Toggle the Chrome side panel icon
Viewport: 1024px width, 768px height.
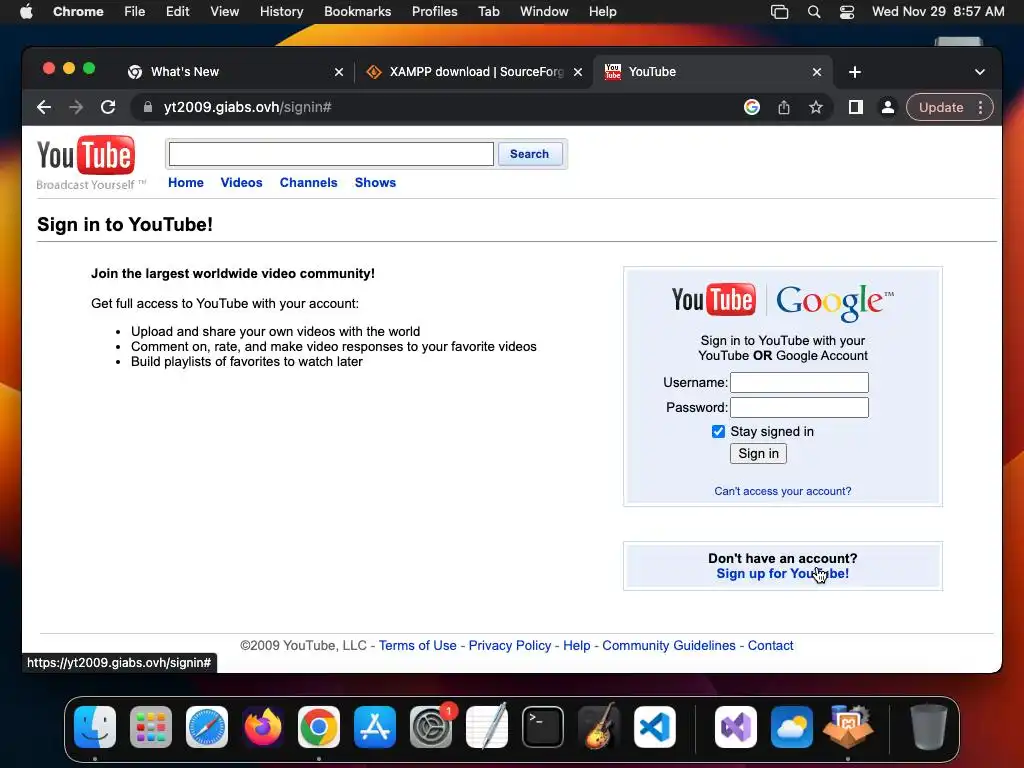(856, 107)
